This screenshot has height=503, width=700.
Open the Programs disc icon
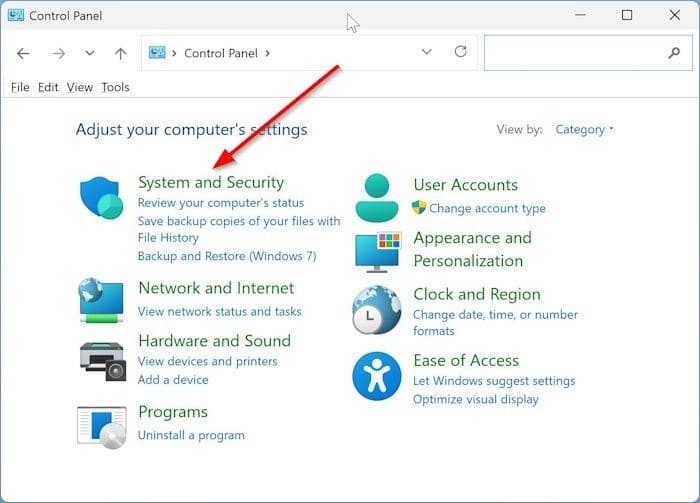pos(101,426)
